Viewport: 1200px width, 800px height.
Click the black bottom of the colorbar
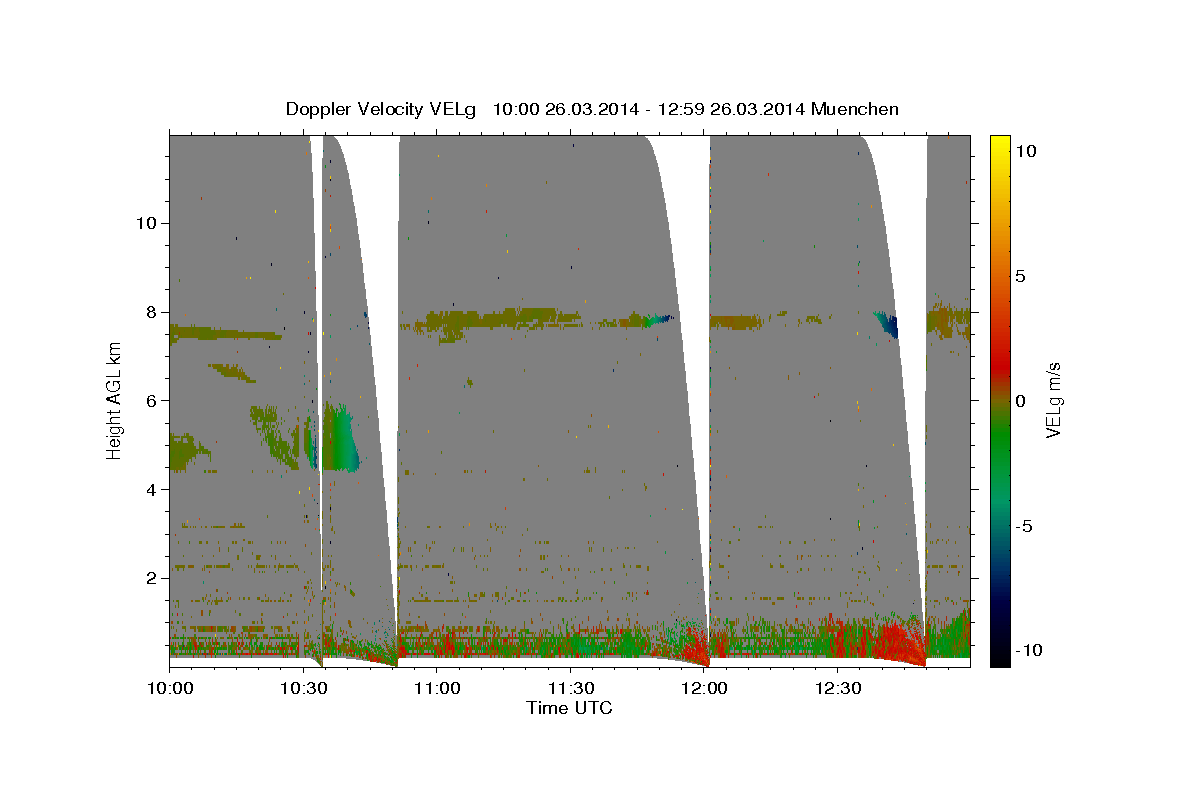tap(999, 655)
